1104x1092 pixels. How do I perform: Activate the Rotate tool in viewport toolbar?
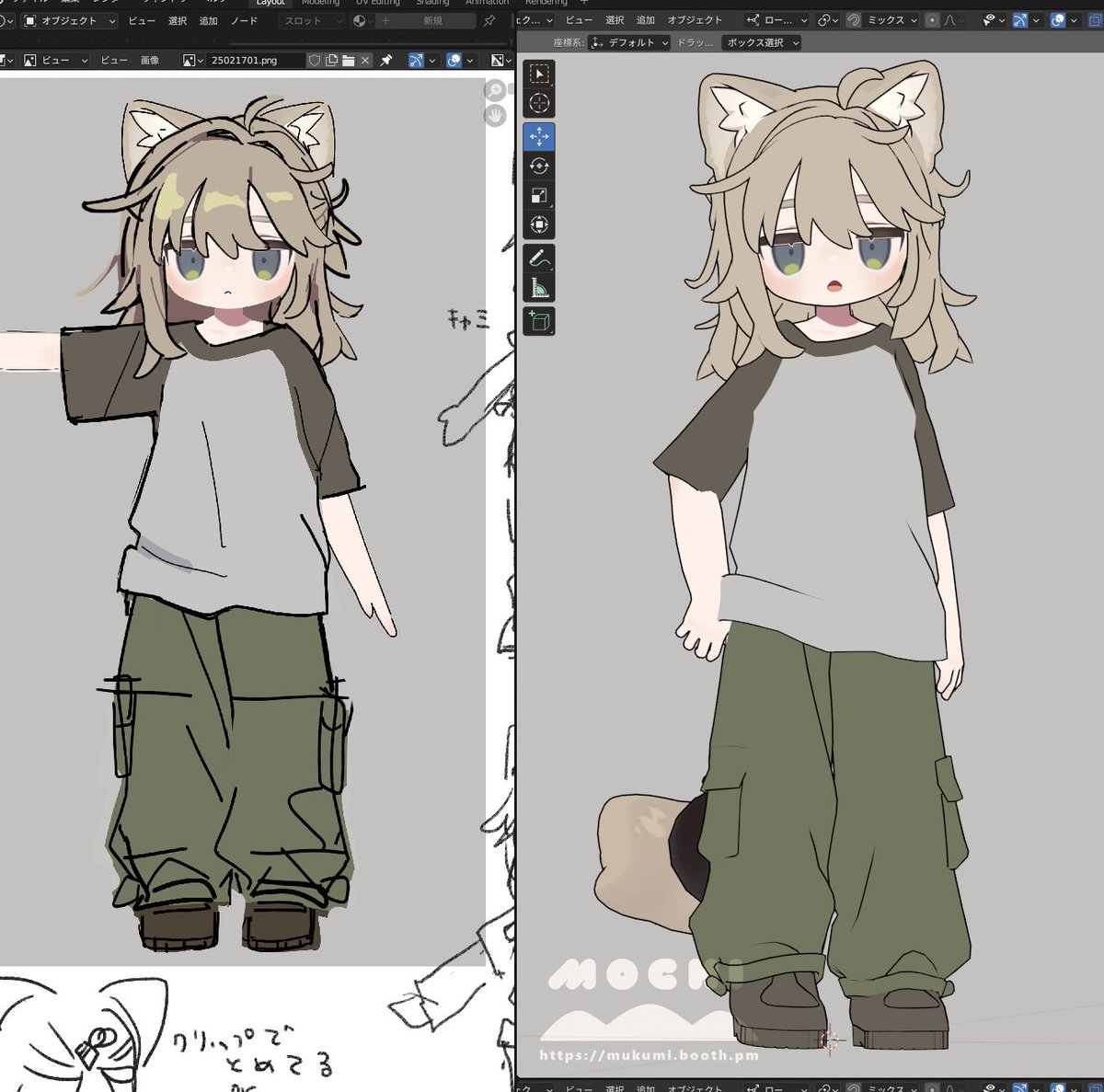tap(539, 166)
